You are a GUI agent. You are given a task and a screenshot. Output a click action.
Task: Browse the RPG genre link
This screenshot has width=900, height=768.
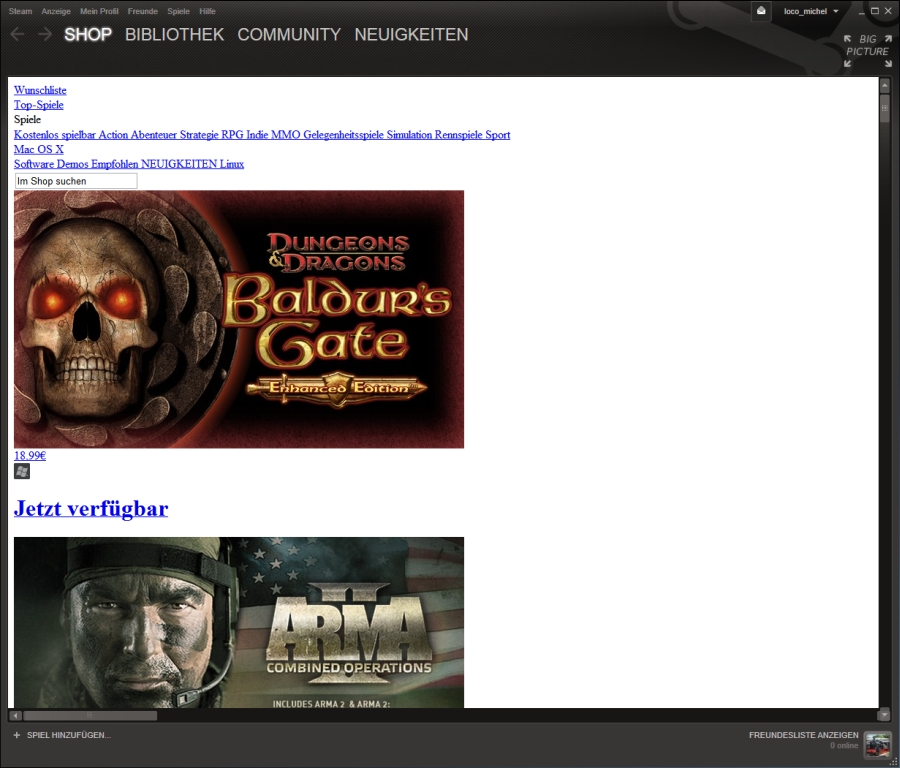232,135
